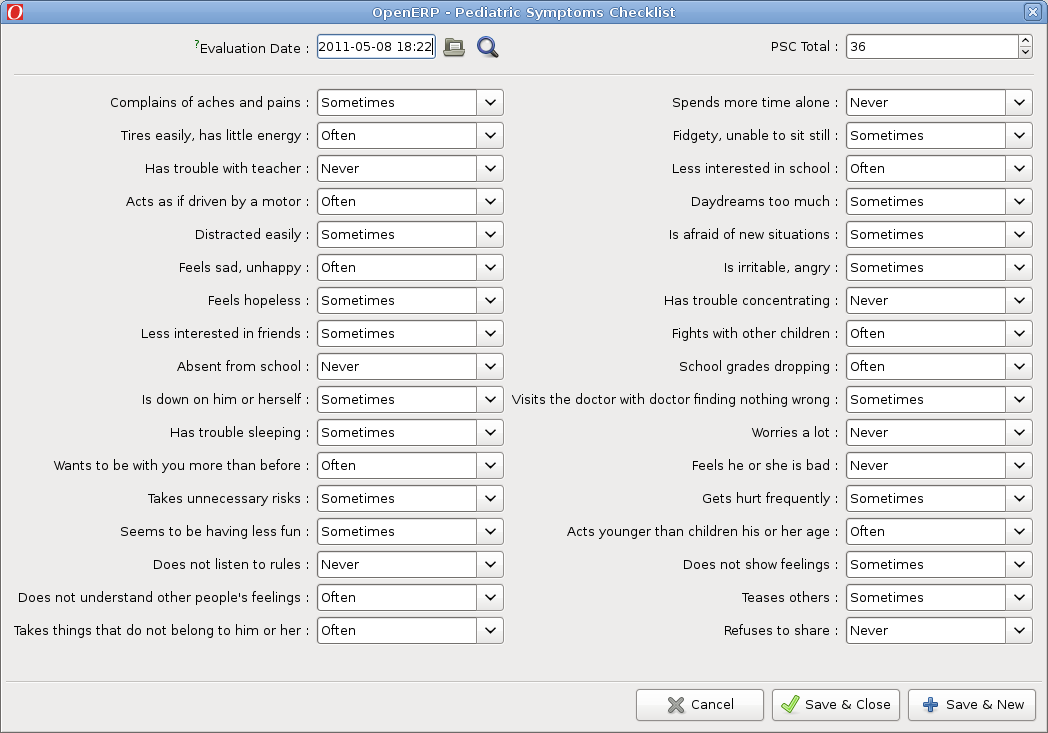Decrement PSC Total with the down arrow
1048x733 pixels.
(x=1026, y=51)
